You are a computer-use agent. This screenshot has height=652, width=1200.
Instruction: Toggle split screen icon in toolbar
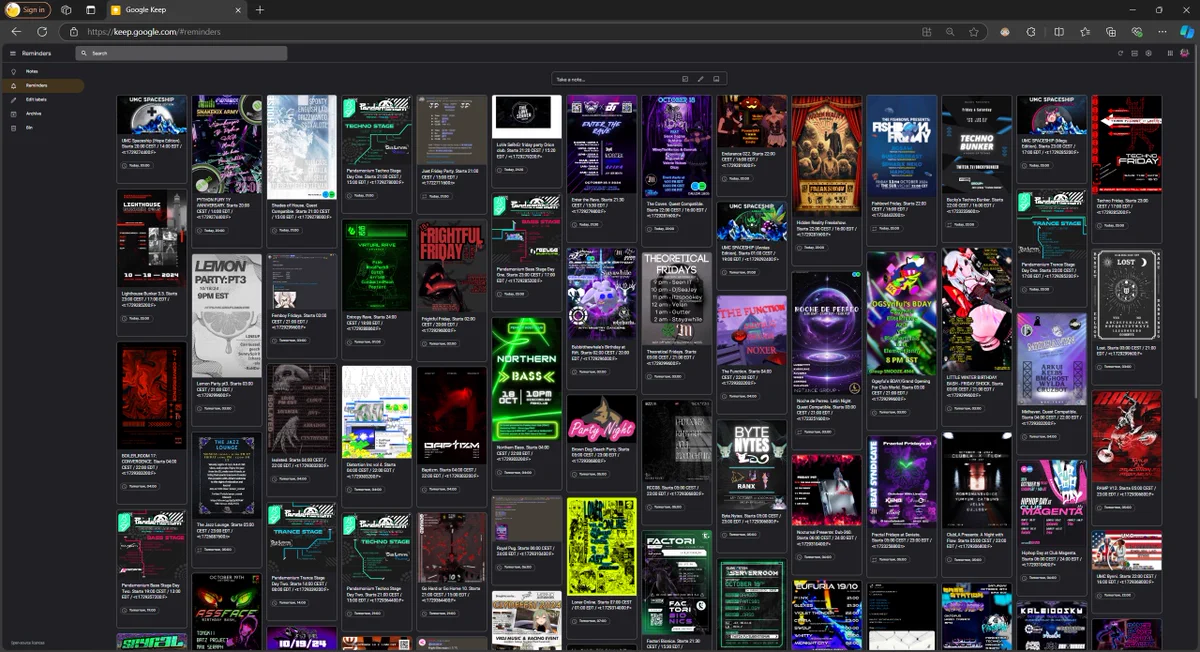[x=1059, y=32]
